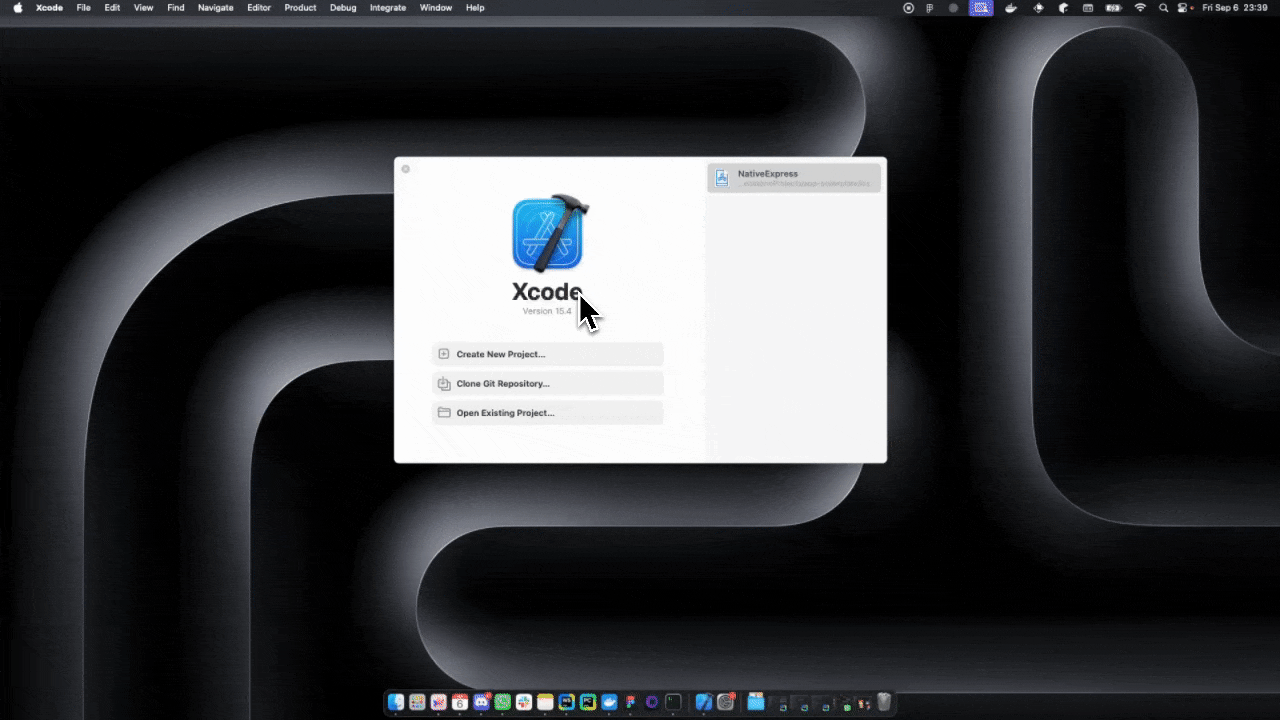Open the Apple menu
The height and width of the screenshot is (720, 1280).
(x=18, y=8)
